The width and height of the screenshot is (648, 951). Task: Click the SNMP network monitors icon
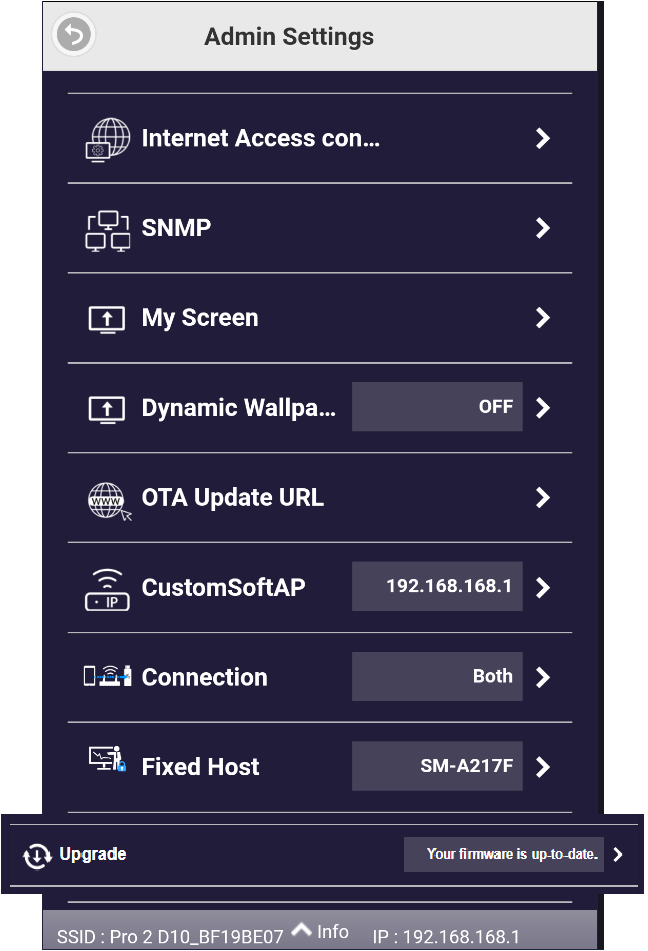pos(107,229)
